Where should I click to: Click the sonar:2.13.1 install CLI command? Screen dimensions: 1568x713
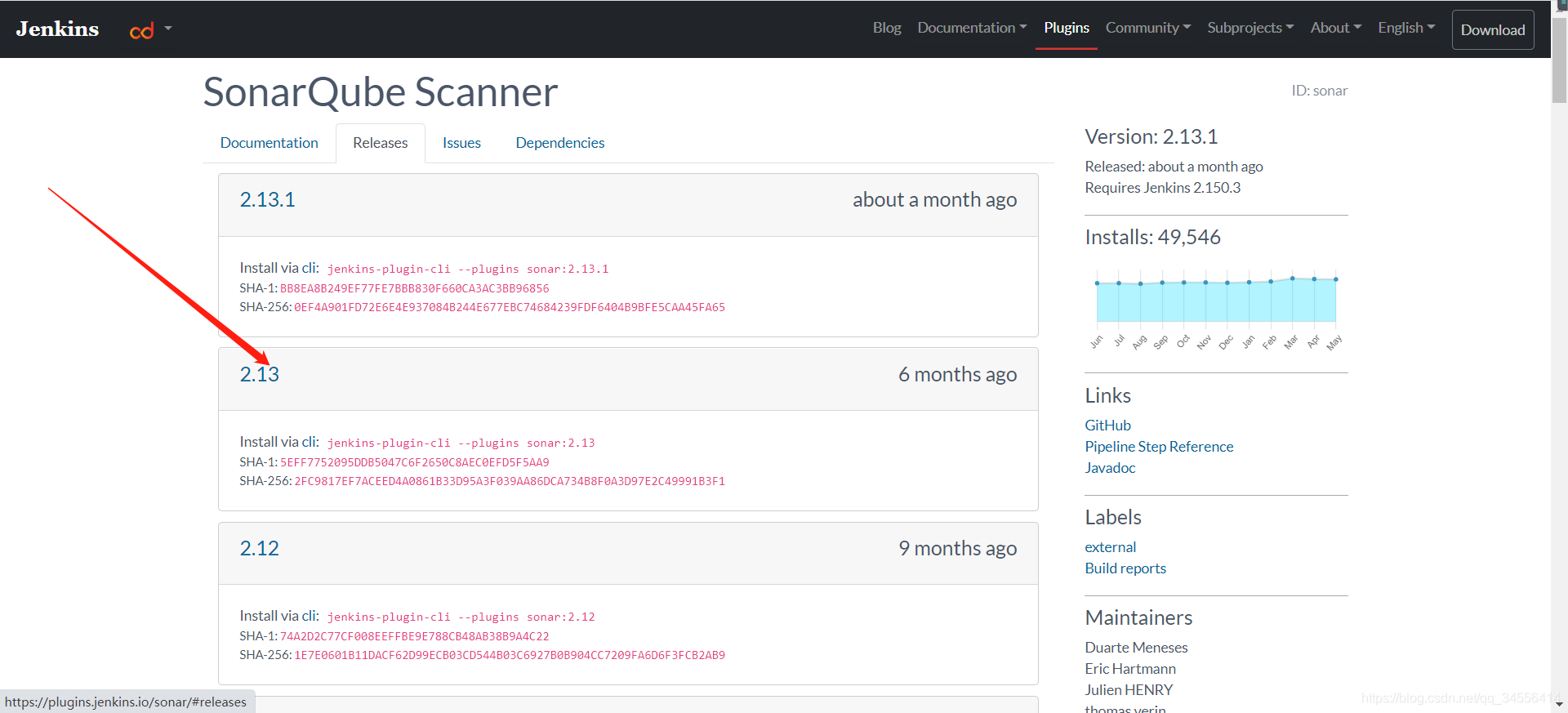pos(468,269)
